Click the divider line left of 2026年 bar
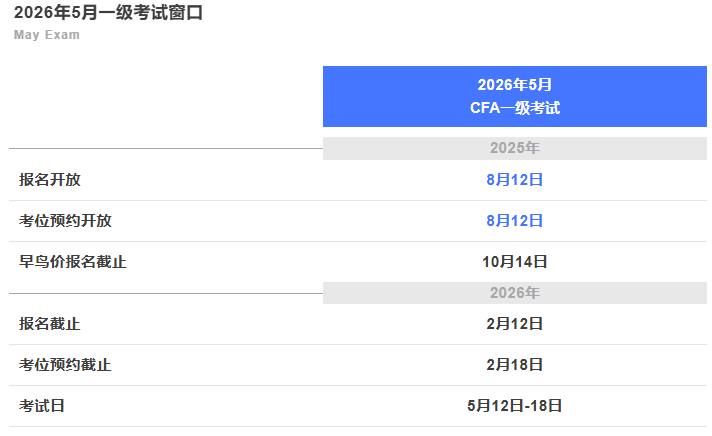The height and width of the screenshot is (436, 712). (x=165, y=294)
